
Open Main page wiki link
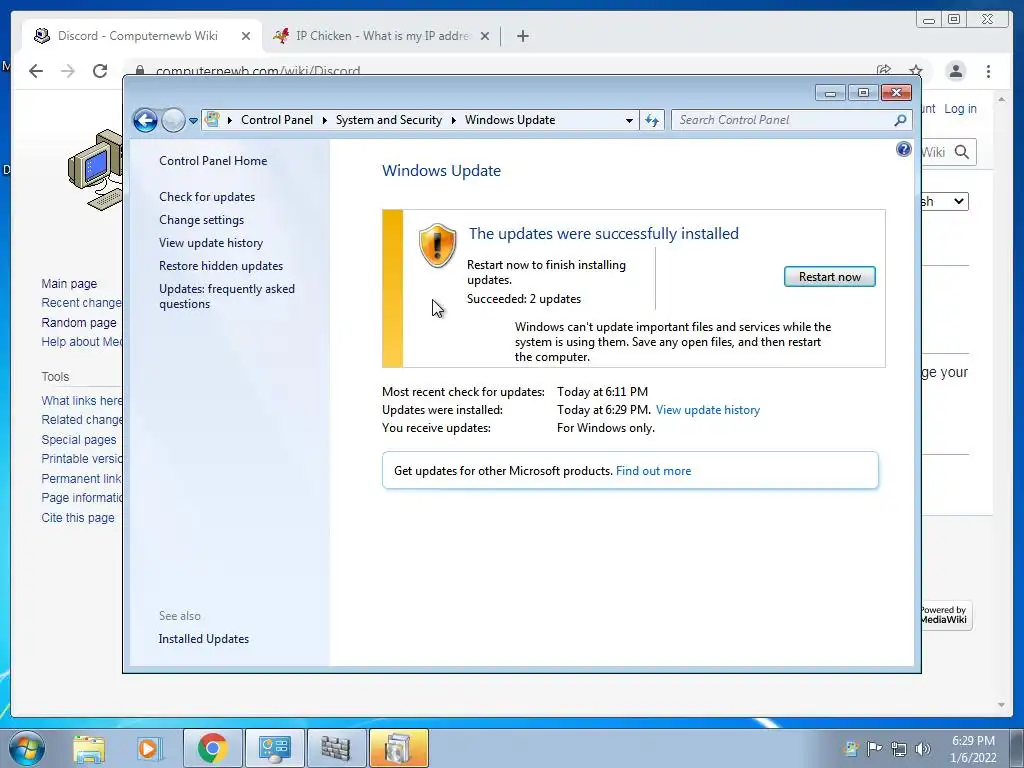[x=69, y=283]
